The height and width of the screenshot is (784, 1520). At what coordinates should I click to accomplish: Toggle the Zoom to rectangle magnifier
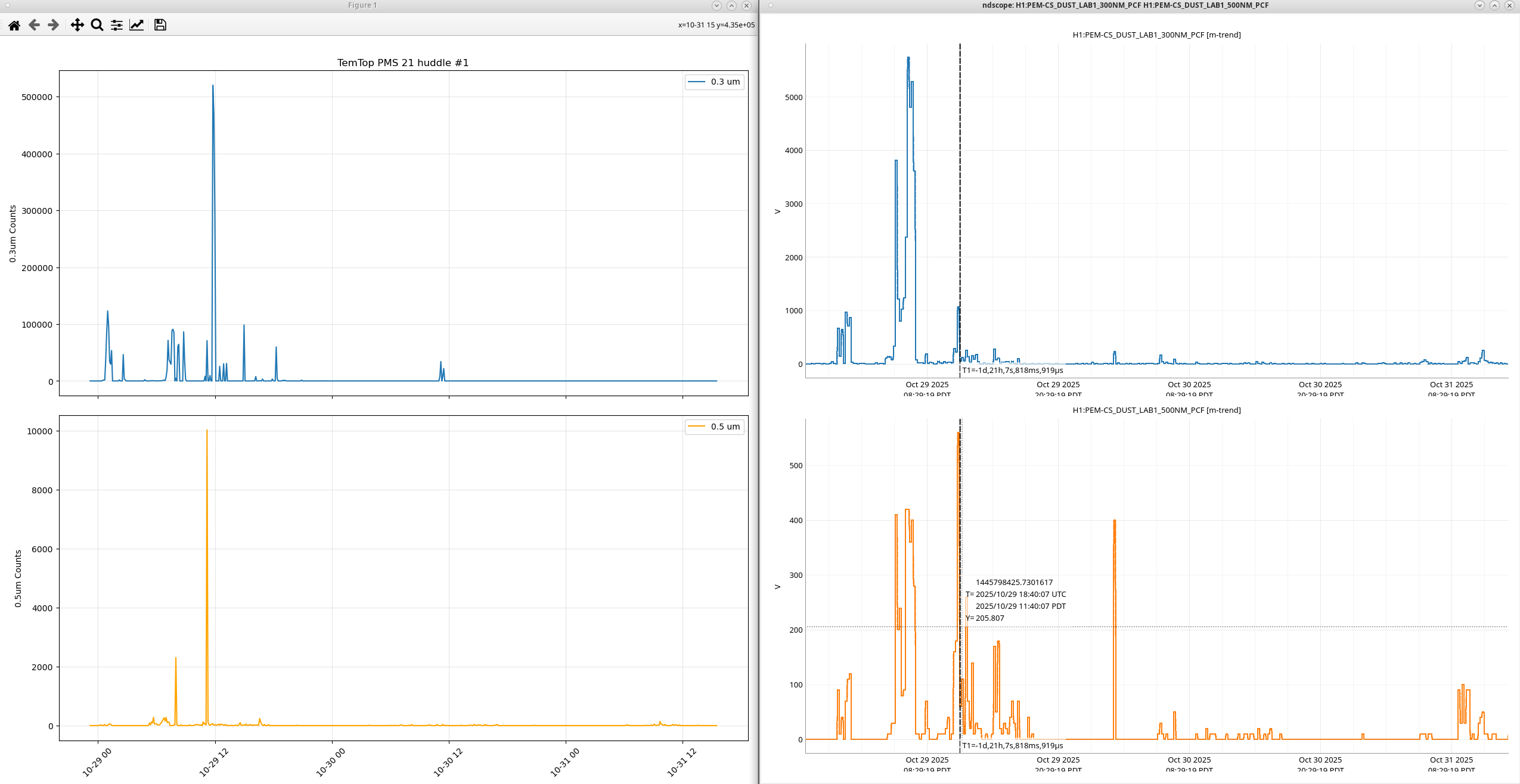pos(97,25)
